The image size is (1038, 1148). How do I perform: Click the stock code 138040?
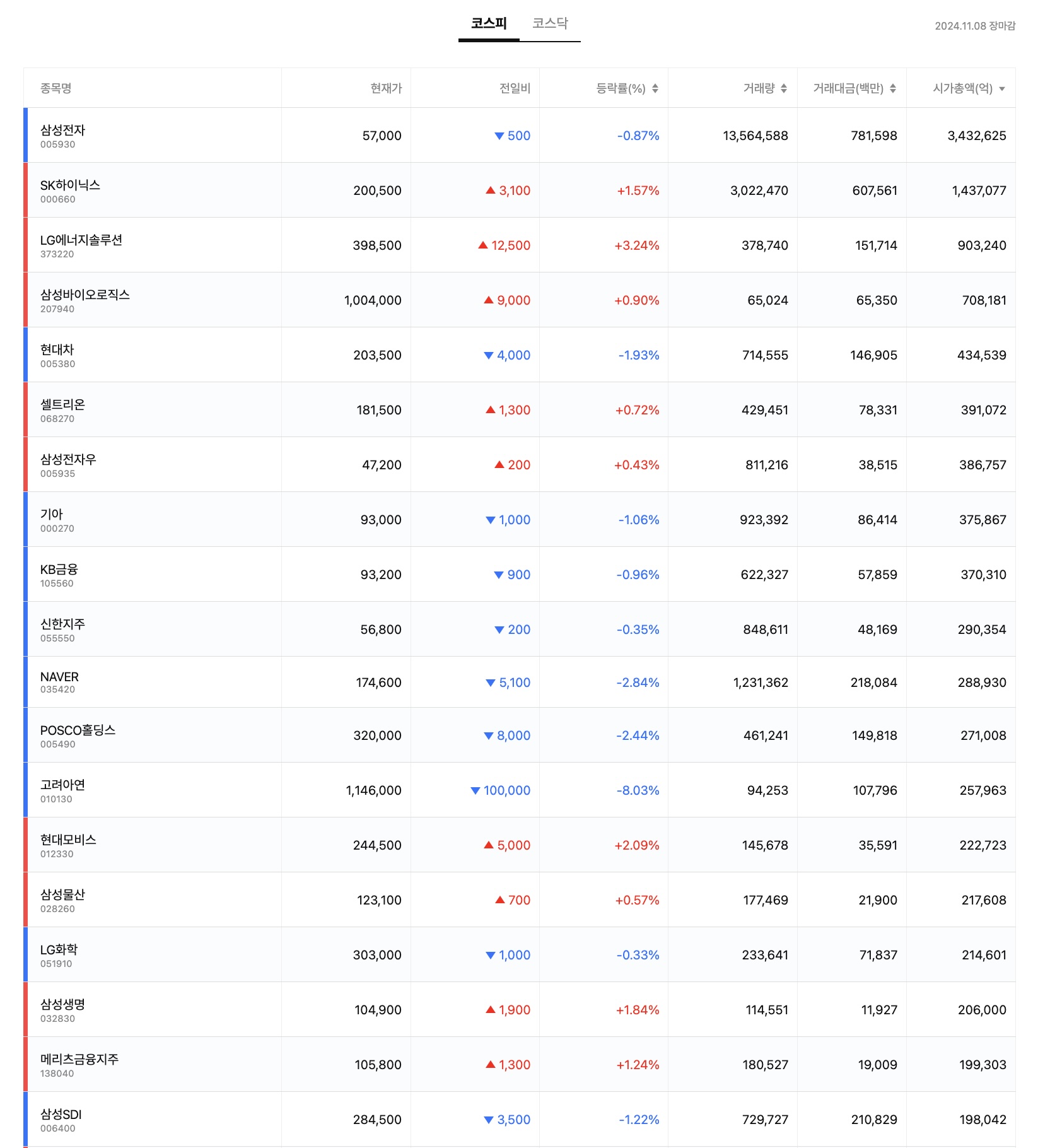click(57, 1074)
